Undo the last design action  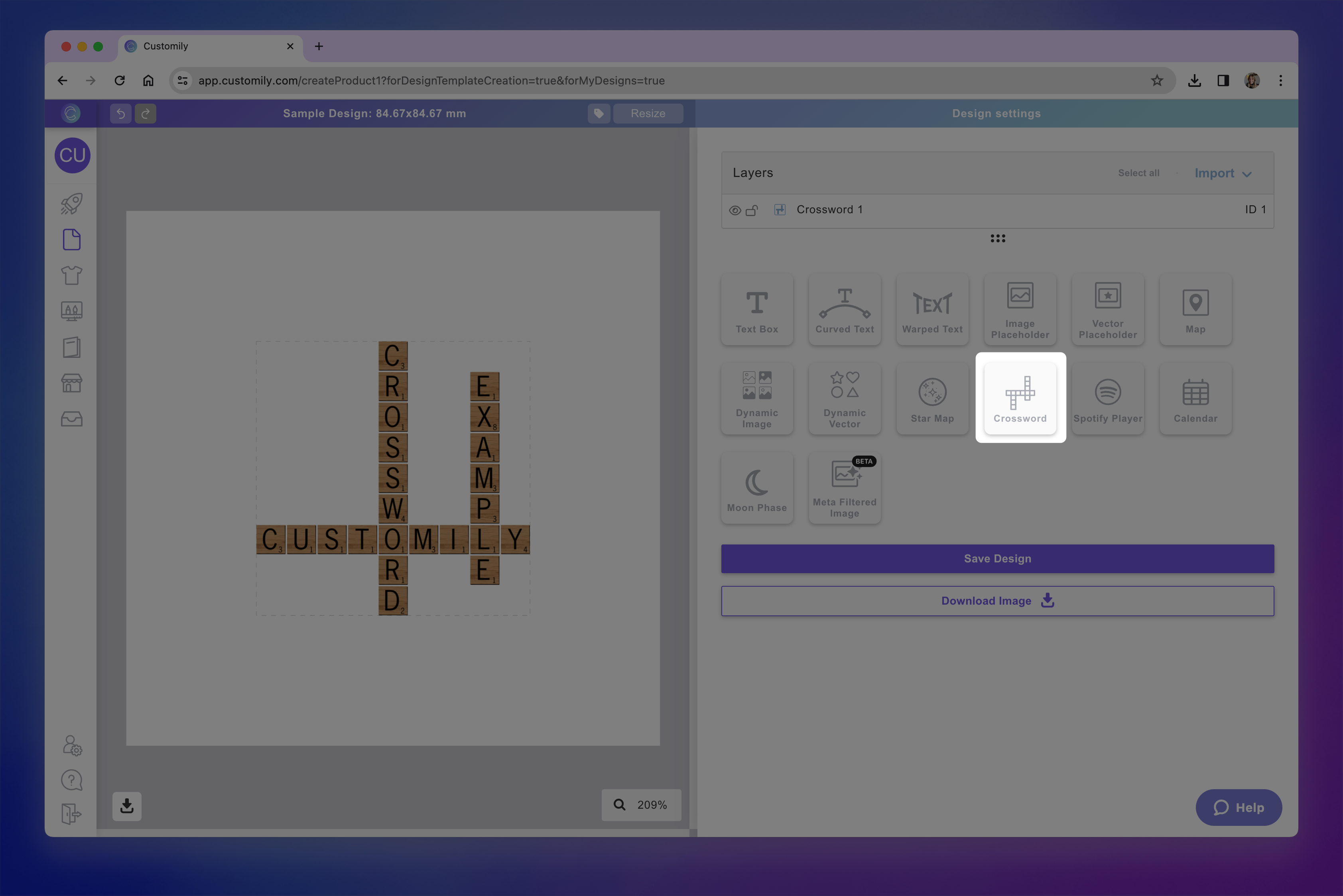(x=121, y=113)
